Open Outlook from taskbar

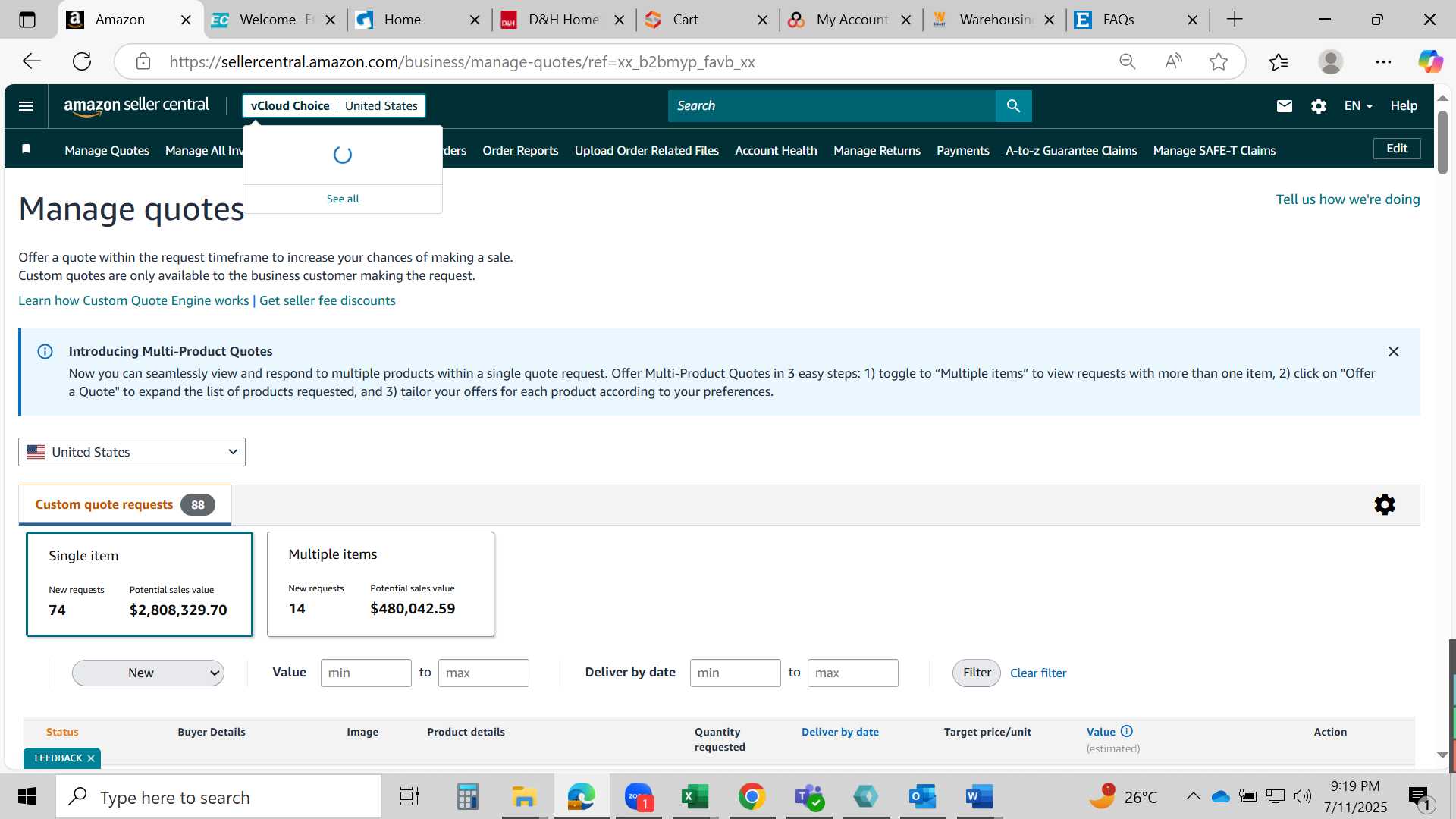[922, 797]
